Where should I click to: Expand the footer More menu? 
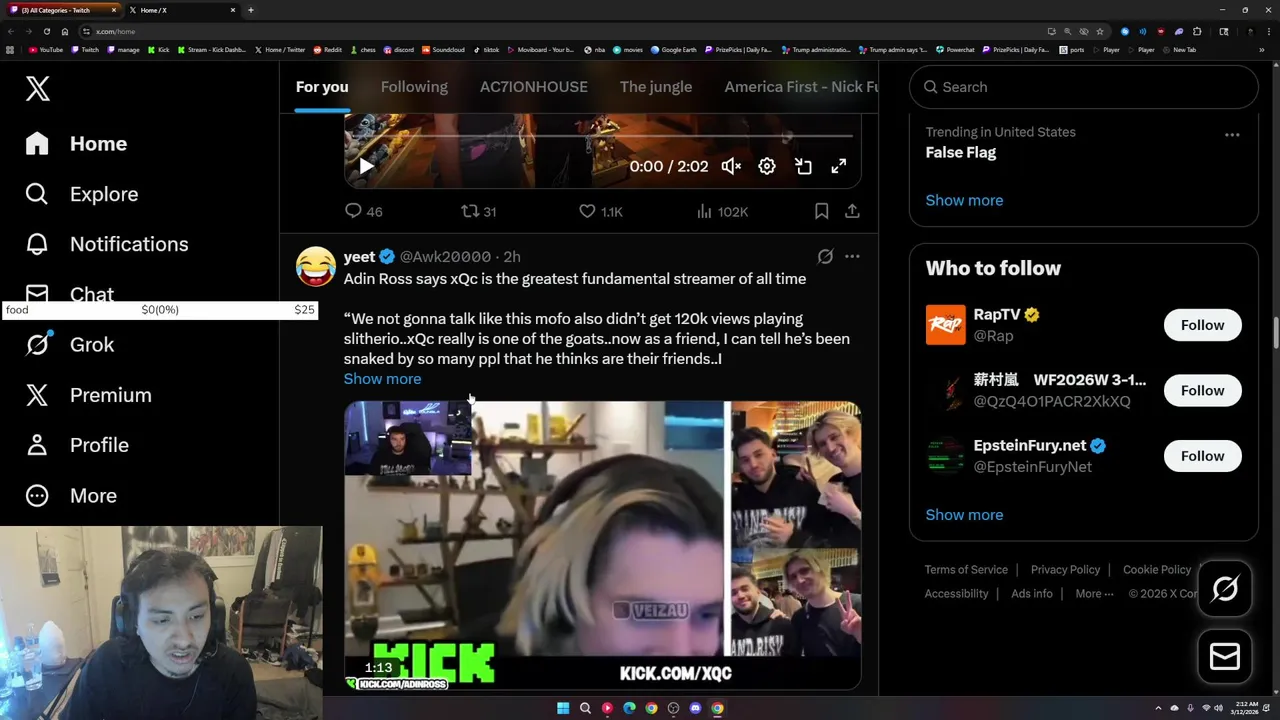point(1094,594)
